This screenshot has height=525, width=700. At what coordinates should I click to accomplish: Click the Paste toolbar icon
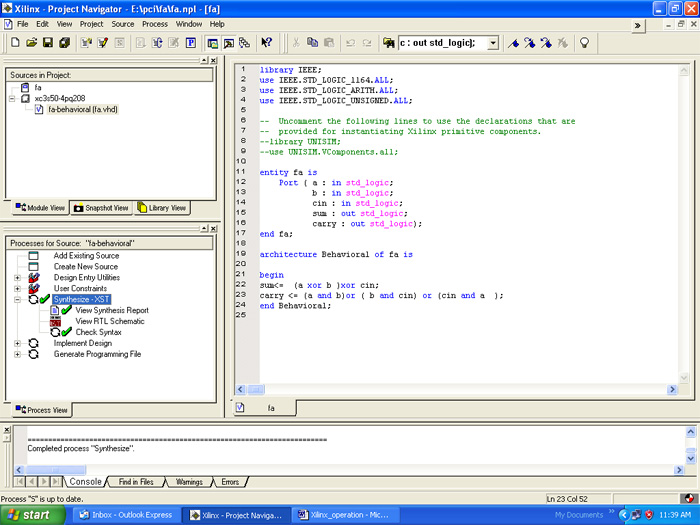(329, 43)
